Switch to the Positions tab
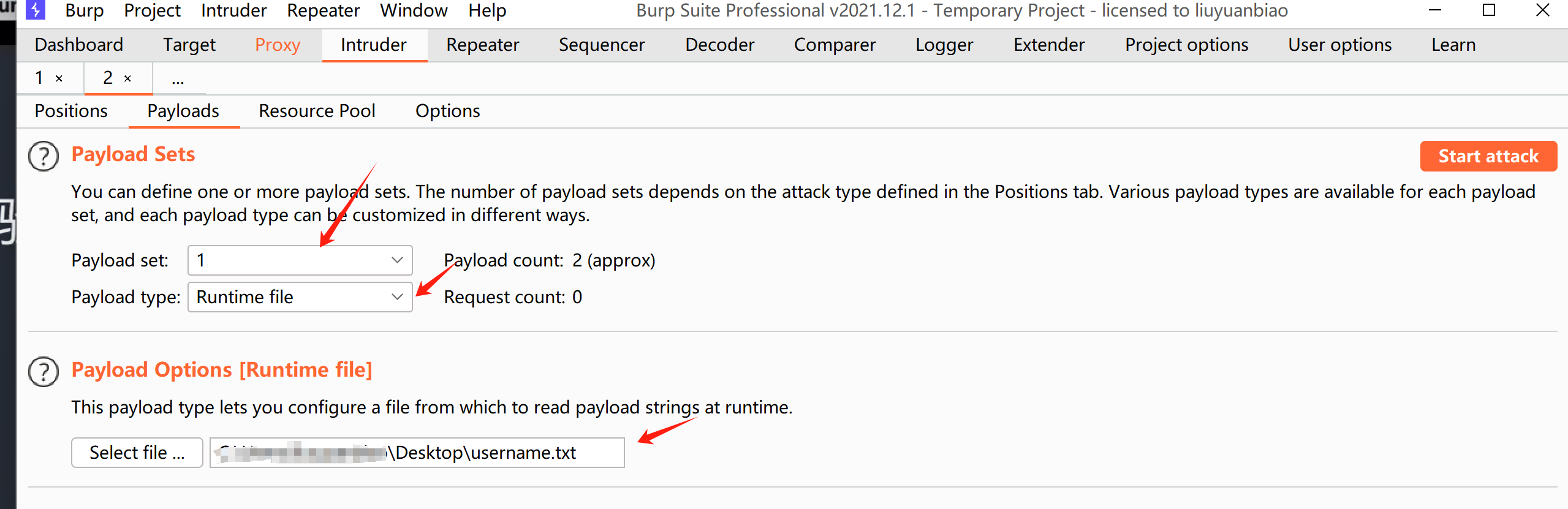The height and width of the screenshot is (509, 1568). click(x=71, y=111)
